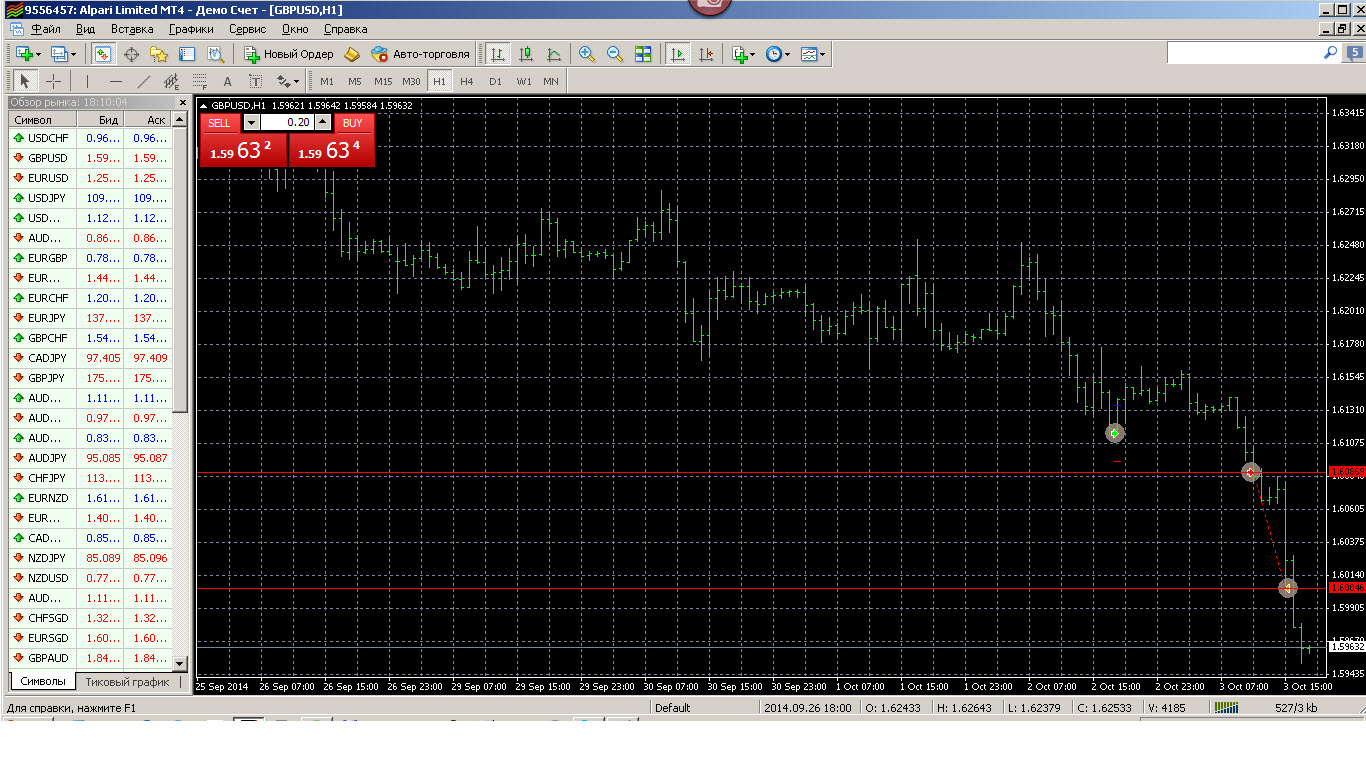The image size is (1366, 768).
Task: Select the trendline drawing tool
Action: point(144,81)
